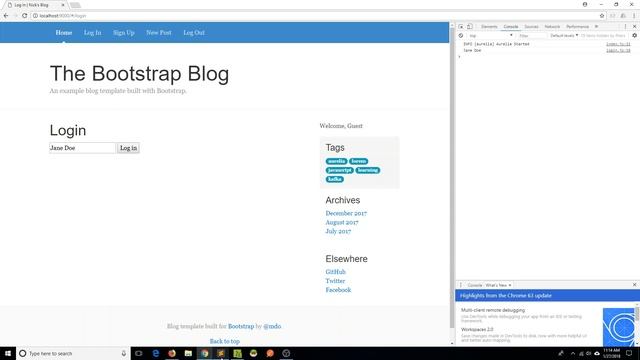Open August 2017 archive
This screenshot has height=360, width=640.
pos(342,222)
